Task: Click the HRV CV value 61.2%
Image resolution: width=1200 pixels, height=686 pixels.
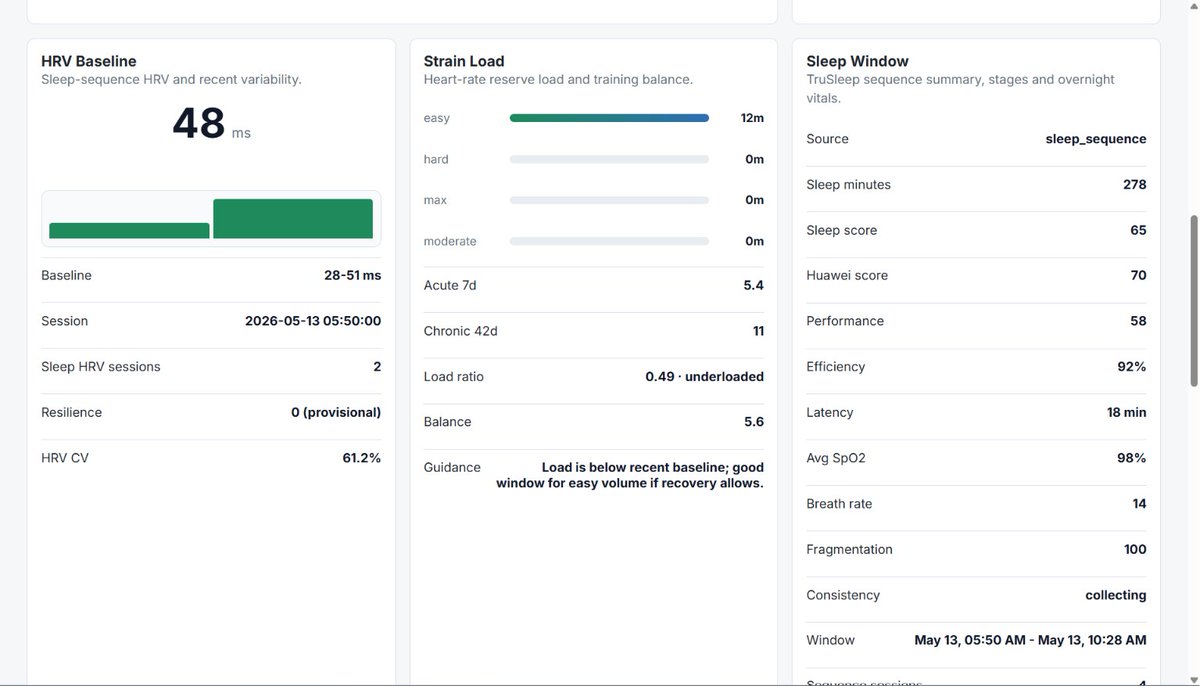Action: [362, 458]
